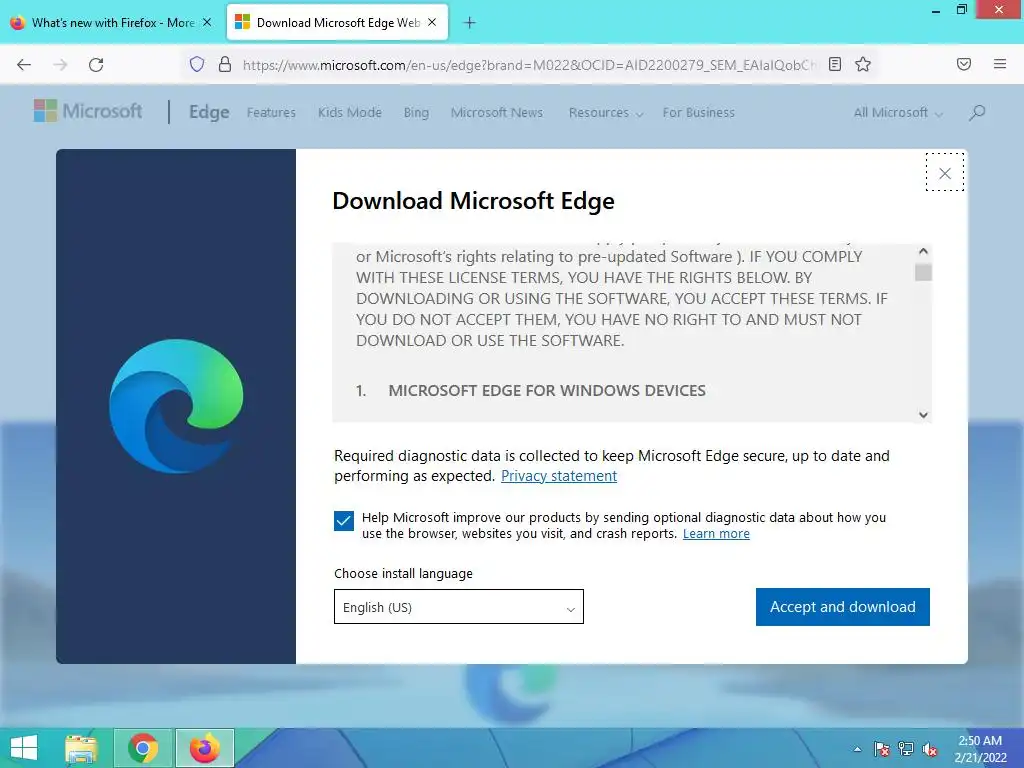1024x768 pixels.
Task: Click the license text scrollbar thumb
Action: click(x=923, y=272)
